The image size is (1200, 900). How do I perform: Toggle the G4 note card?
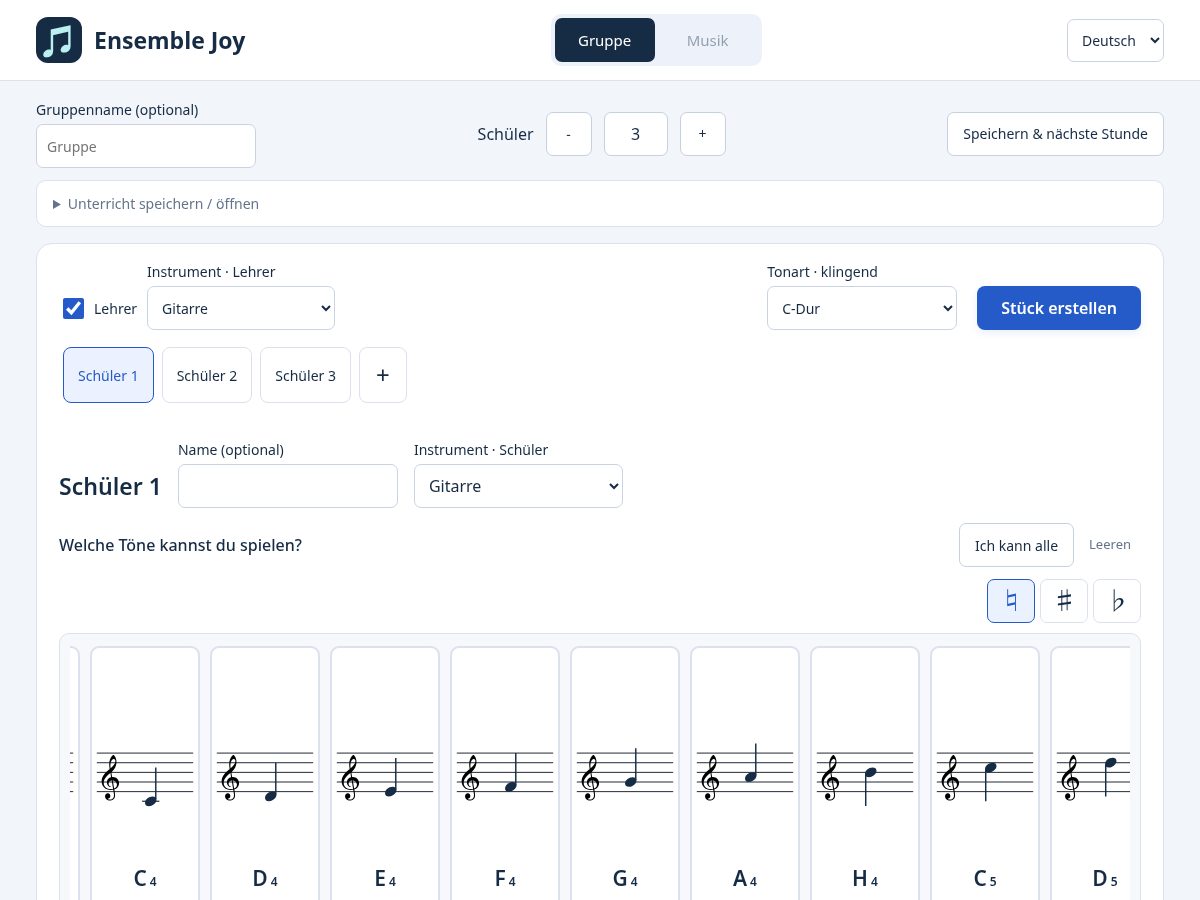point(625,773)
